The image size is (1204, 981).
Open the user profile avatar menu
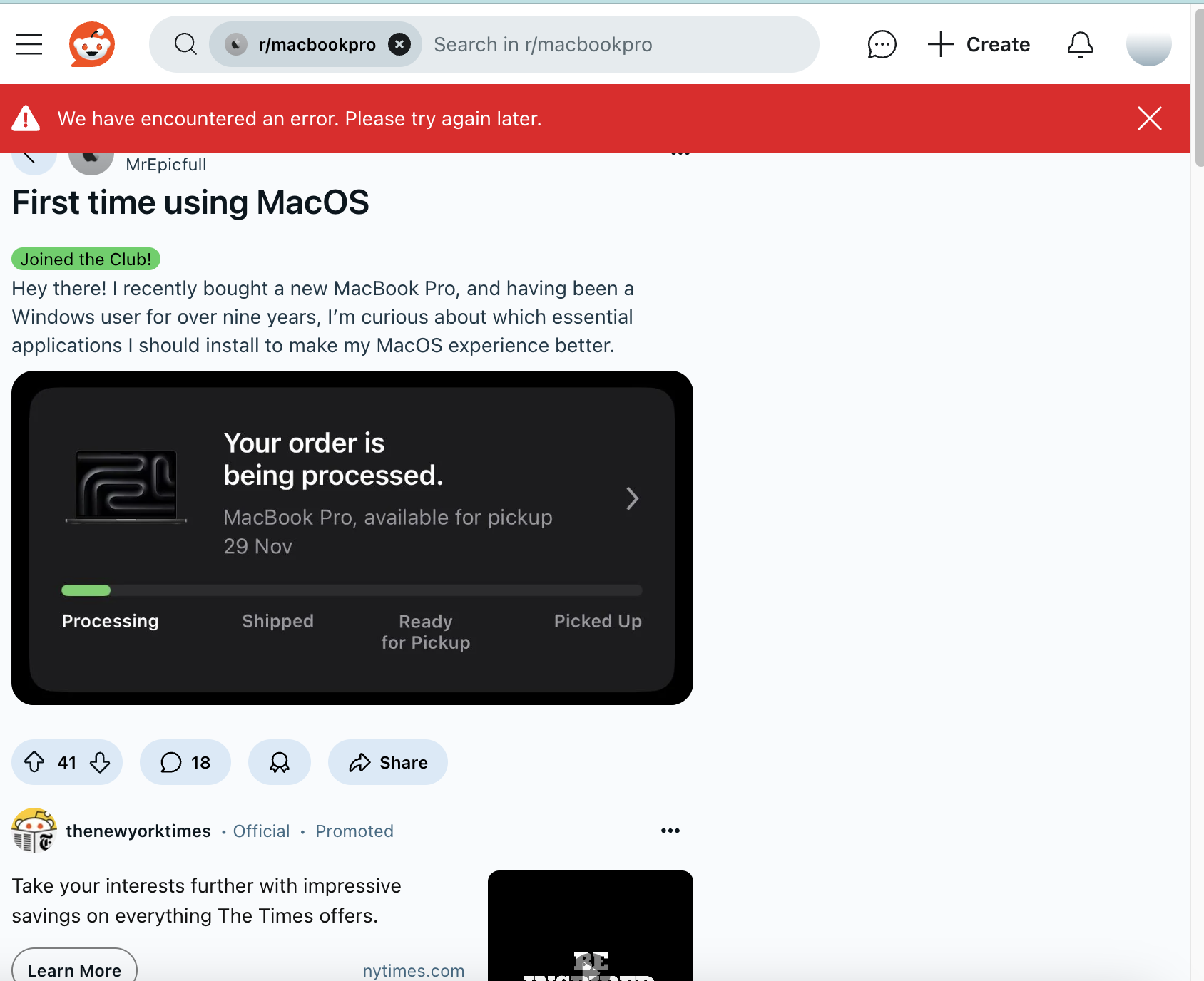tap(1148, 44)
